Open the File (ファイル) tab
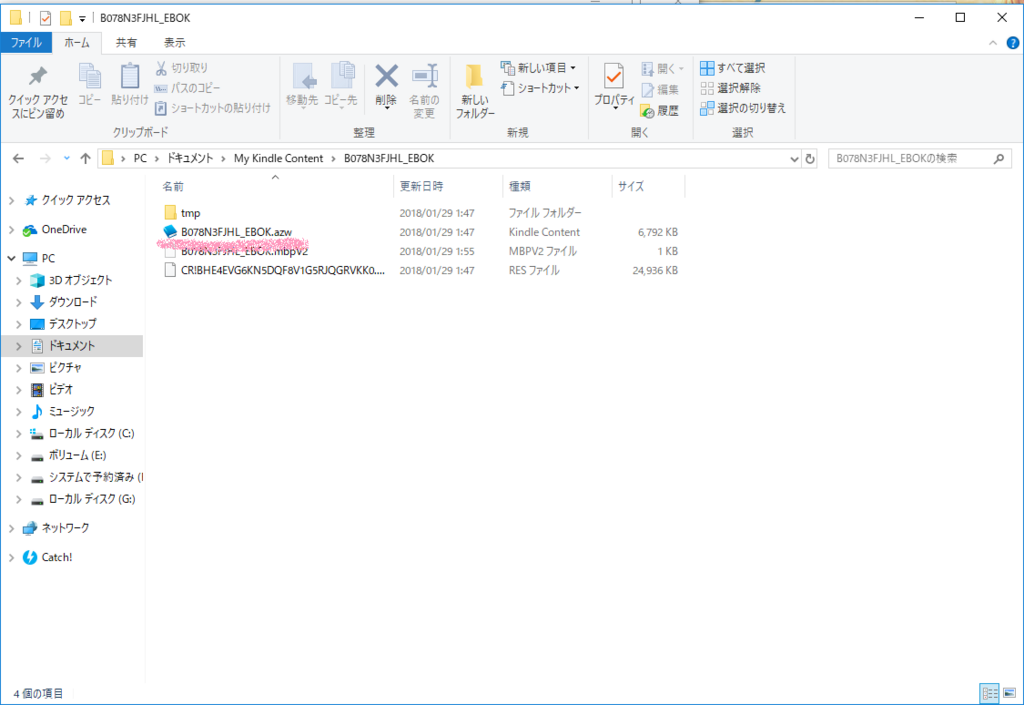Image resolution: width=1024 pixels, height=705 pixels. 26,43
